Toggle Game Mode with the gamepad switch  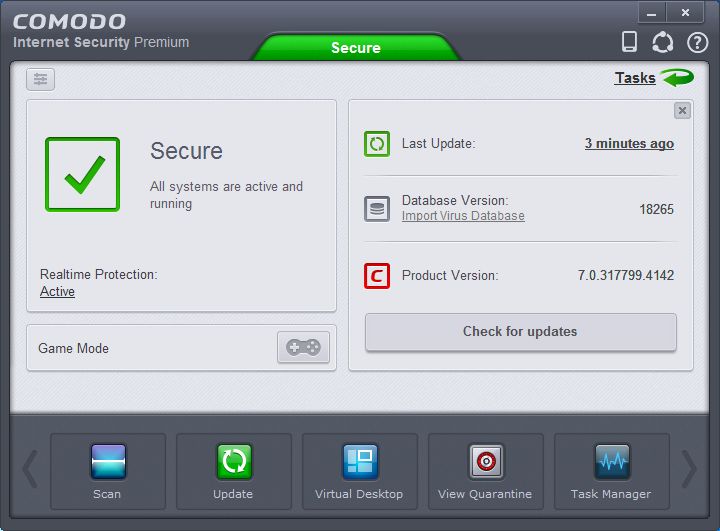point(303,348)
